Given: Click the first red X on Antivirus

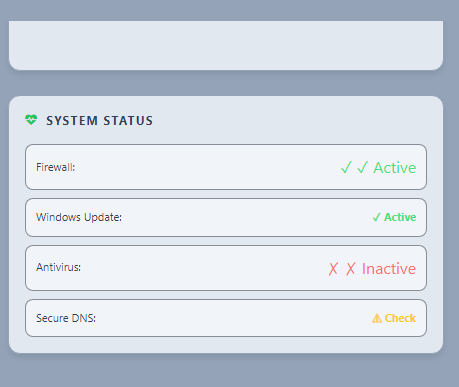Looking at the screenshot, I should 333,269.
